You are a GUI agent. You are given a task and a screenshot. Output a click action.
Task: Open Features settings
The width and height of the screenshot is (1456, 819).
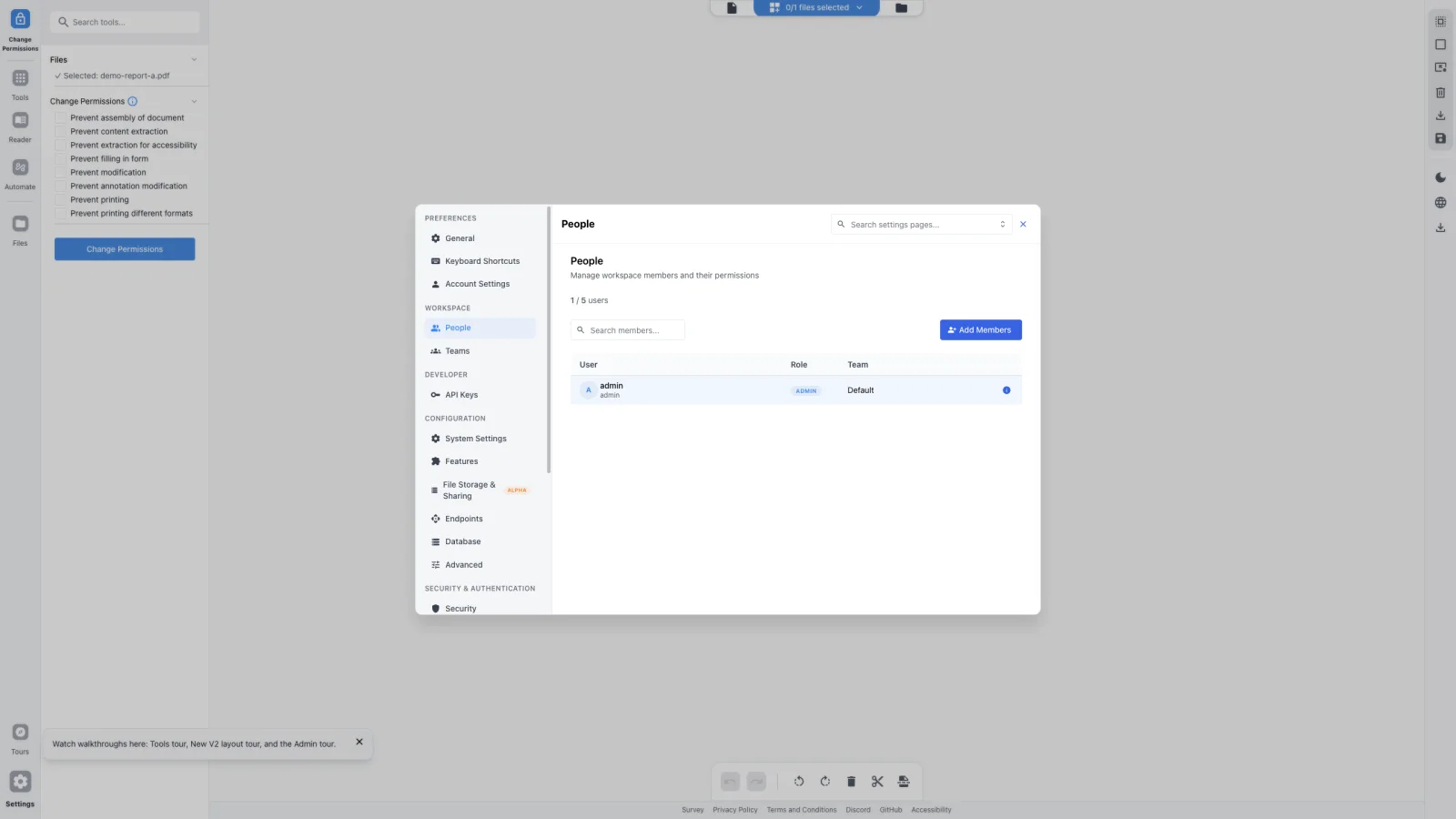coord(480,461)
